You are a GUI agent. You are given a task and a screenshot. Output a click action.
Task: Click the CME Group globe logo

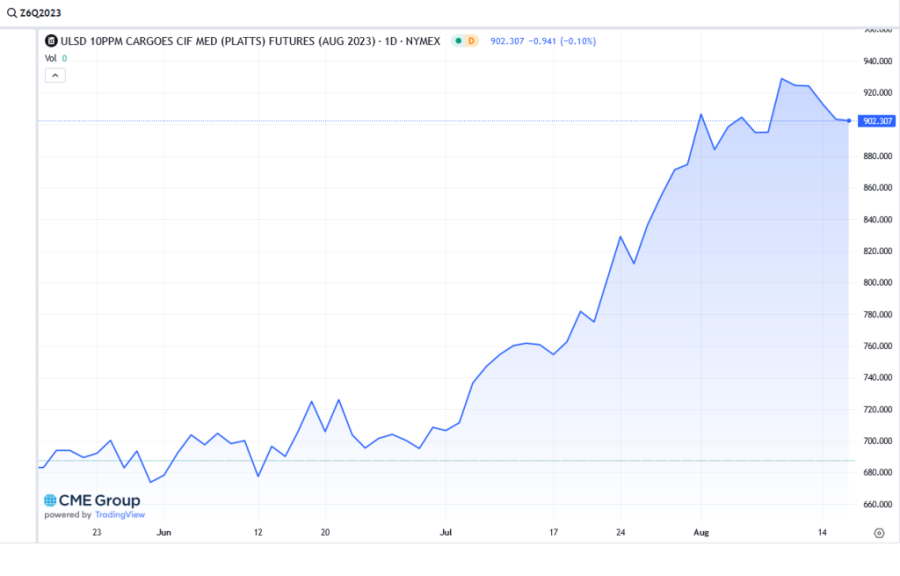coord(50,500)
